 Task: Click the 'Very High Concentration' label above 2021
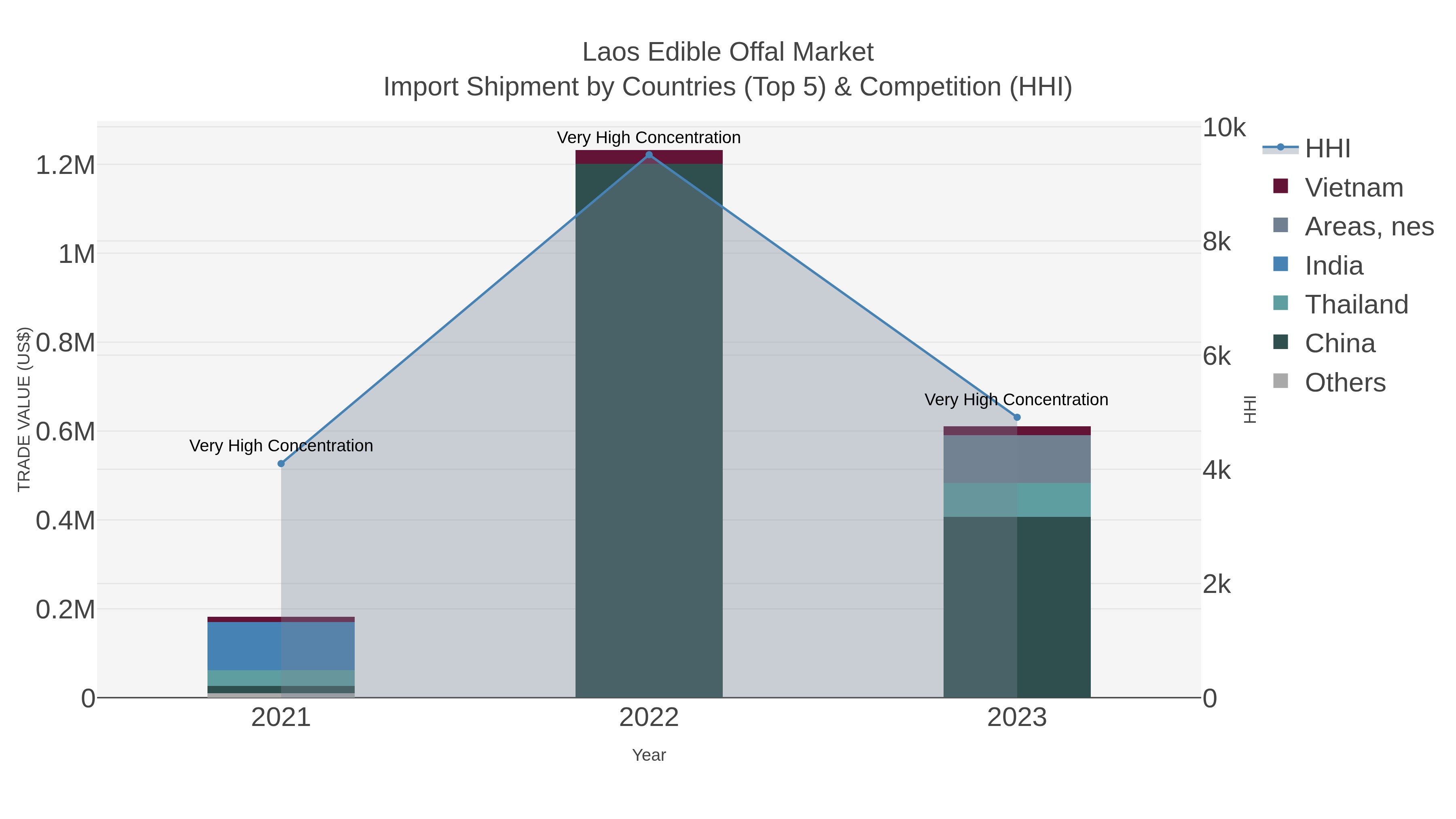(x=281, y=445)
